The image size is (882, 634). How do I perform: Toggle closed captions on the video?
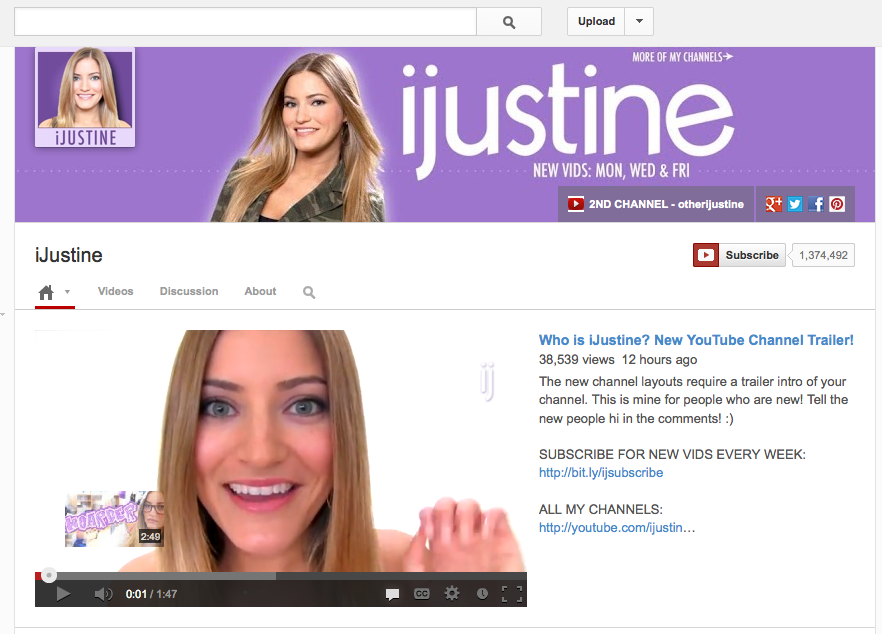tap(422, 594)
